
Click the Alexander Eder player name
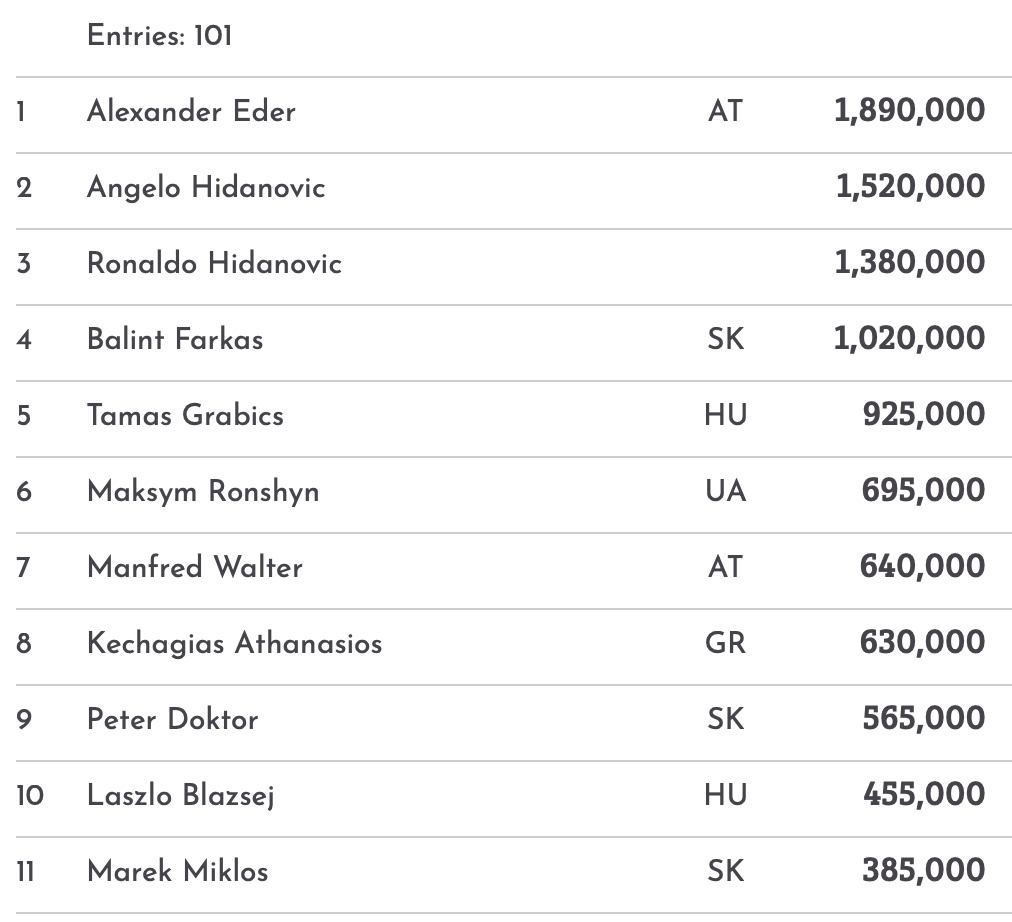pos(191,111)
